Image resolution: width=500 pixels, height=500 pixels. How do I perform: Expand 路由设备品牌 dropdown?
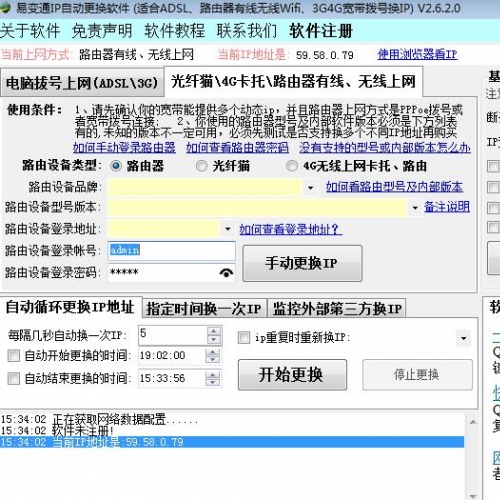click(310, 188)
